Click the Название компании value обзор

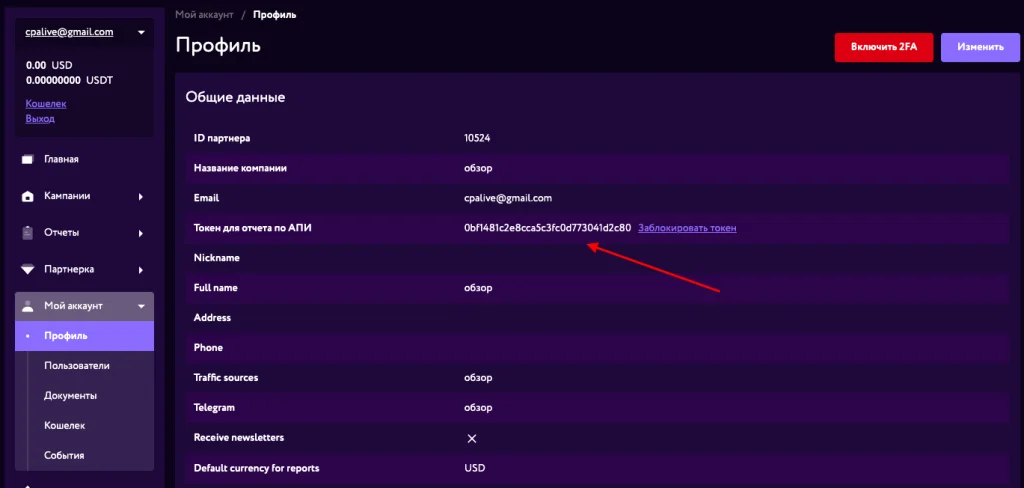(x=478, y=168)
